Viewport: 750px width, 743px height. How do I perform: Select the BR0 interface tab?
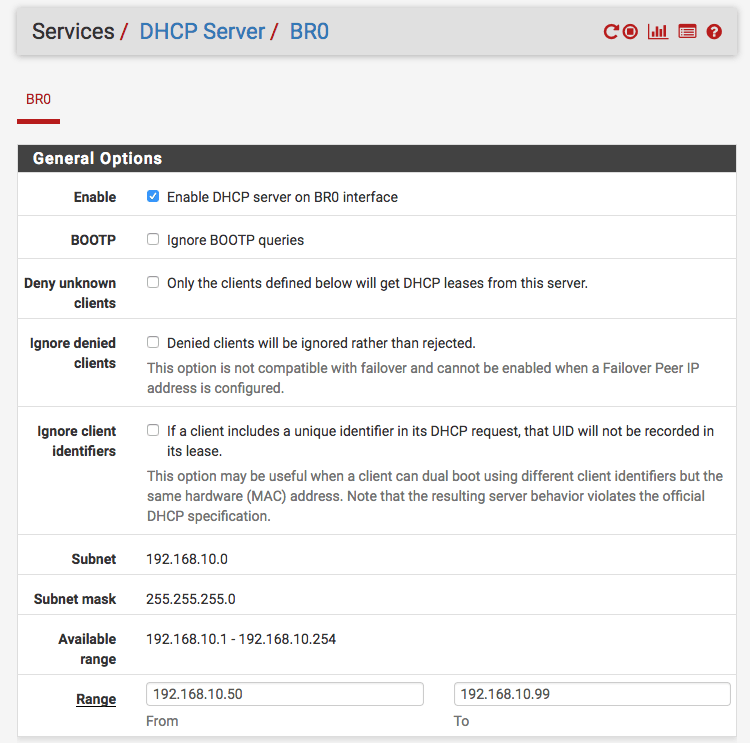[x=38, y=100]
